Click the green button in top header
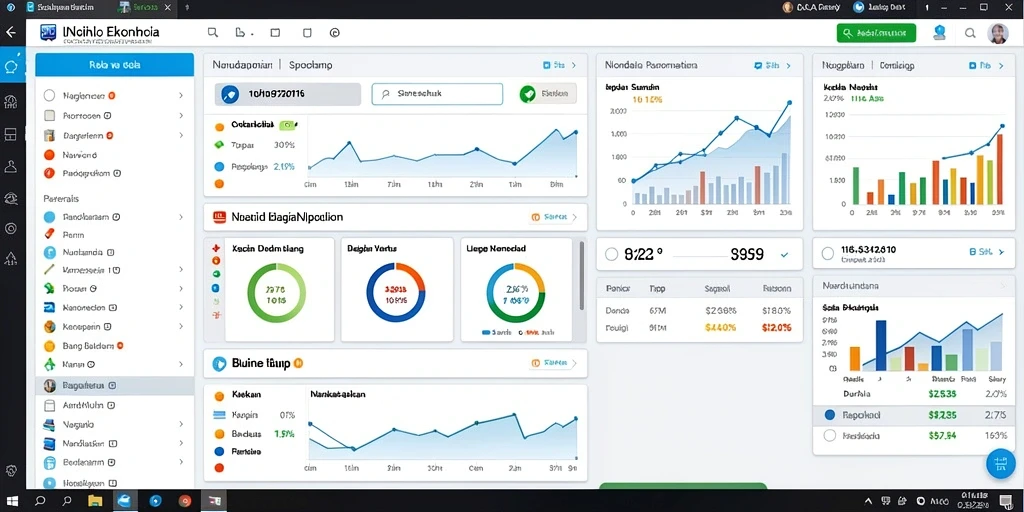This screenshot has height=512, width=1024. 876,33
